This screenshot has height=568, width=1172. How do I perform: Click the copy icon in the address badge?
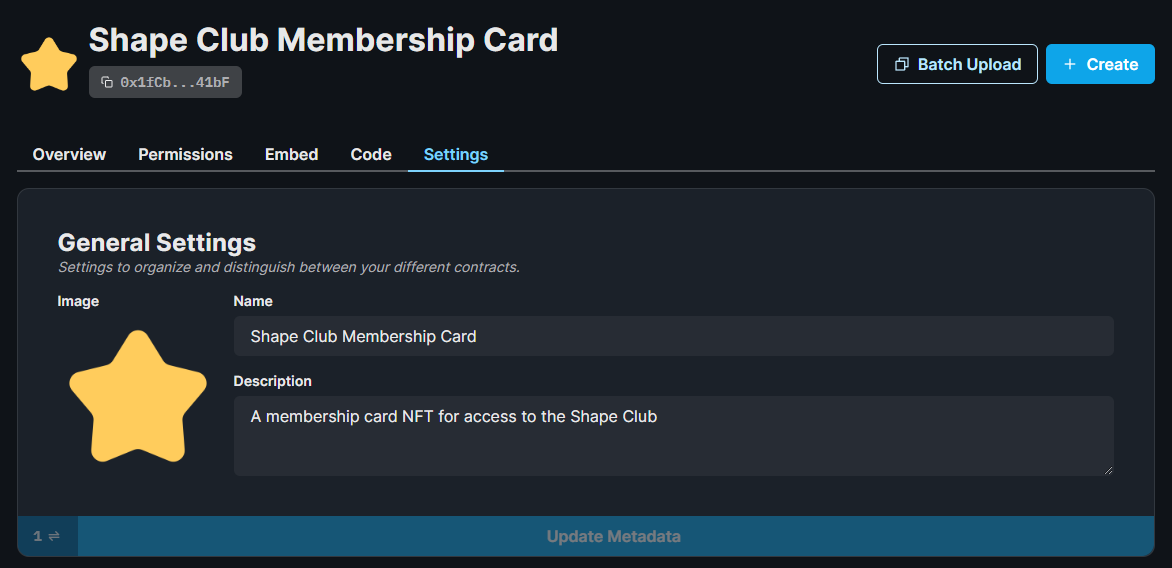107,82
